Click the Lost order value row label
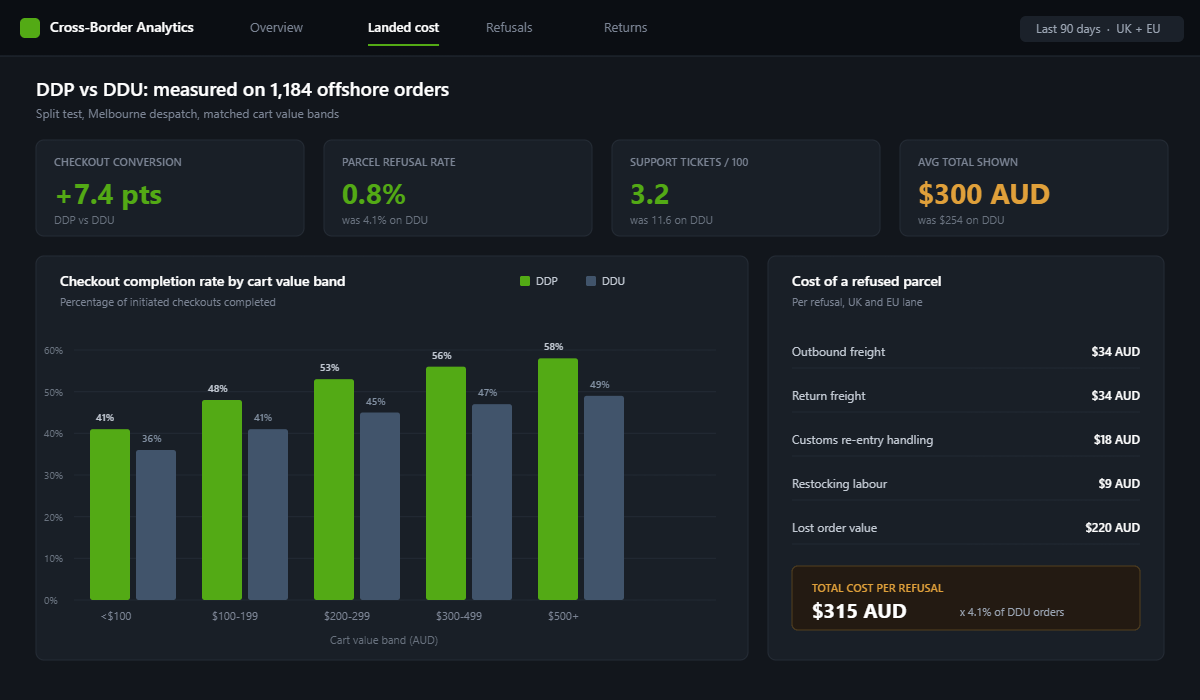Image resolution: width=1200 pixels, height=700 pixels. [834, 528]
